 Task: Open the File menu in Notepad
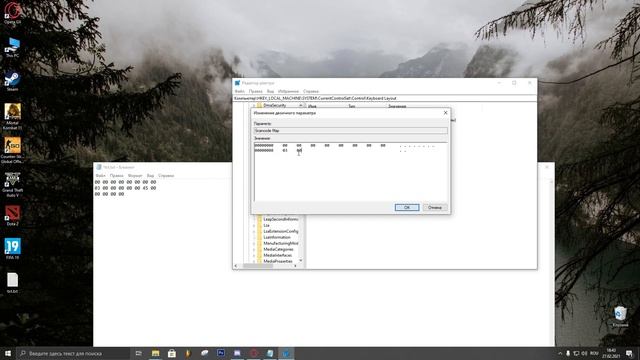[x=100, y=176]
